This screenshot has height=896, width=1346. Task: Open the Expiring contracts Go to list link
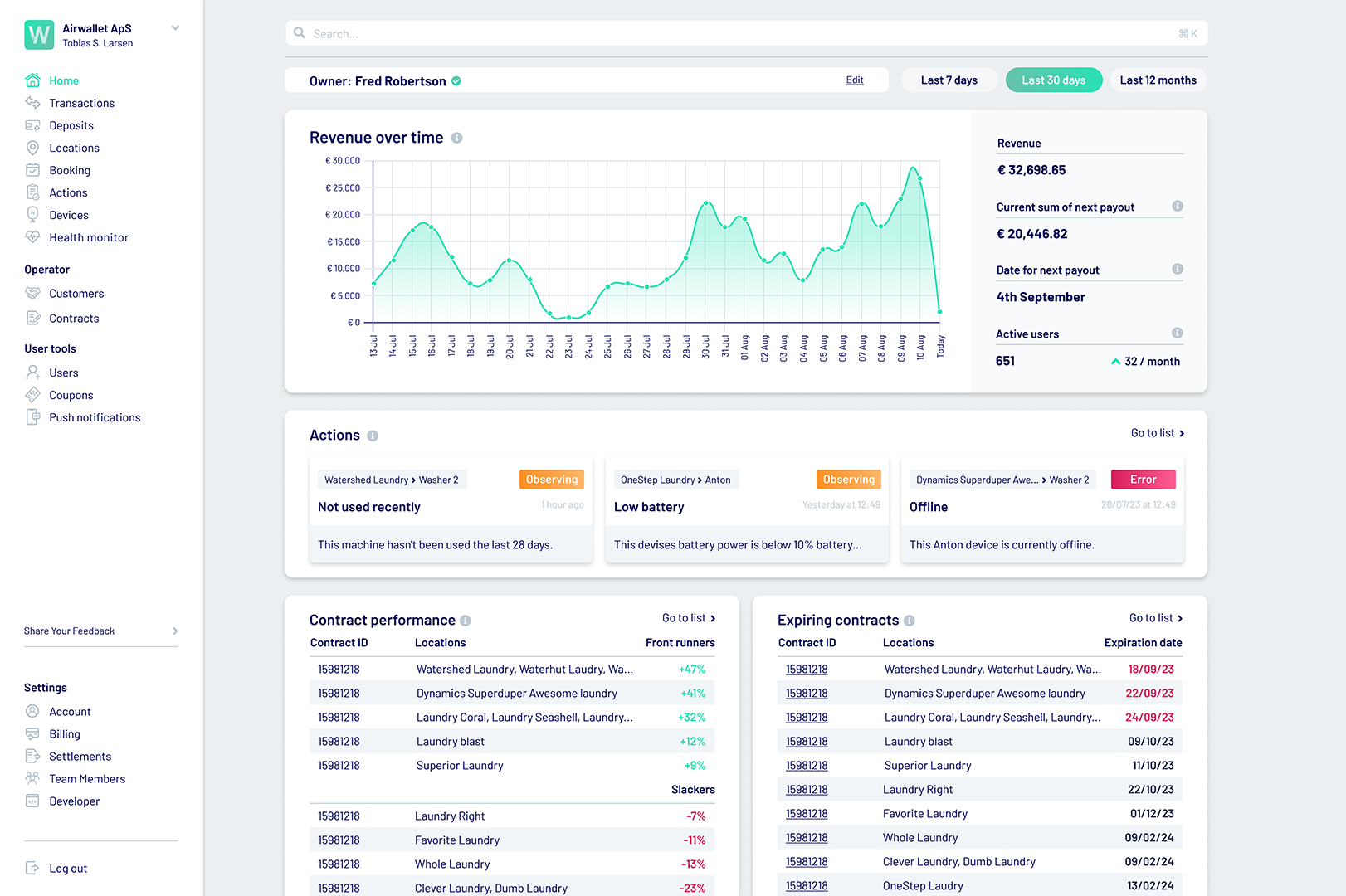click(x=1155, y=618)
